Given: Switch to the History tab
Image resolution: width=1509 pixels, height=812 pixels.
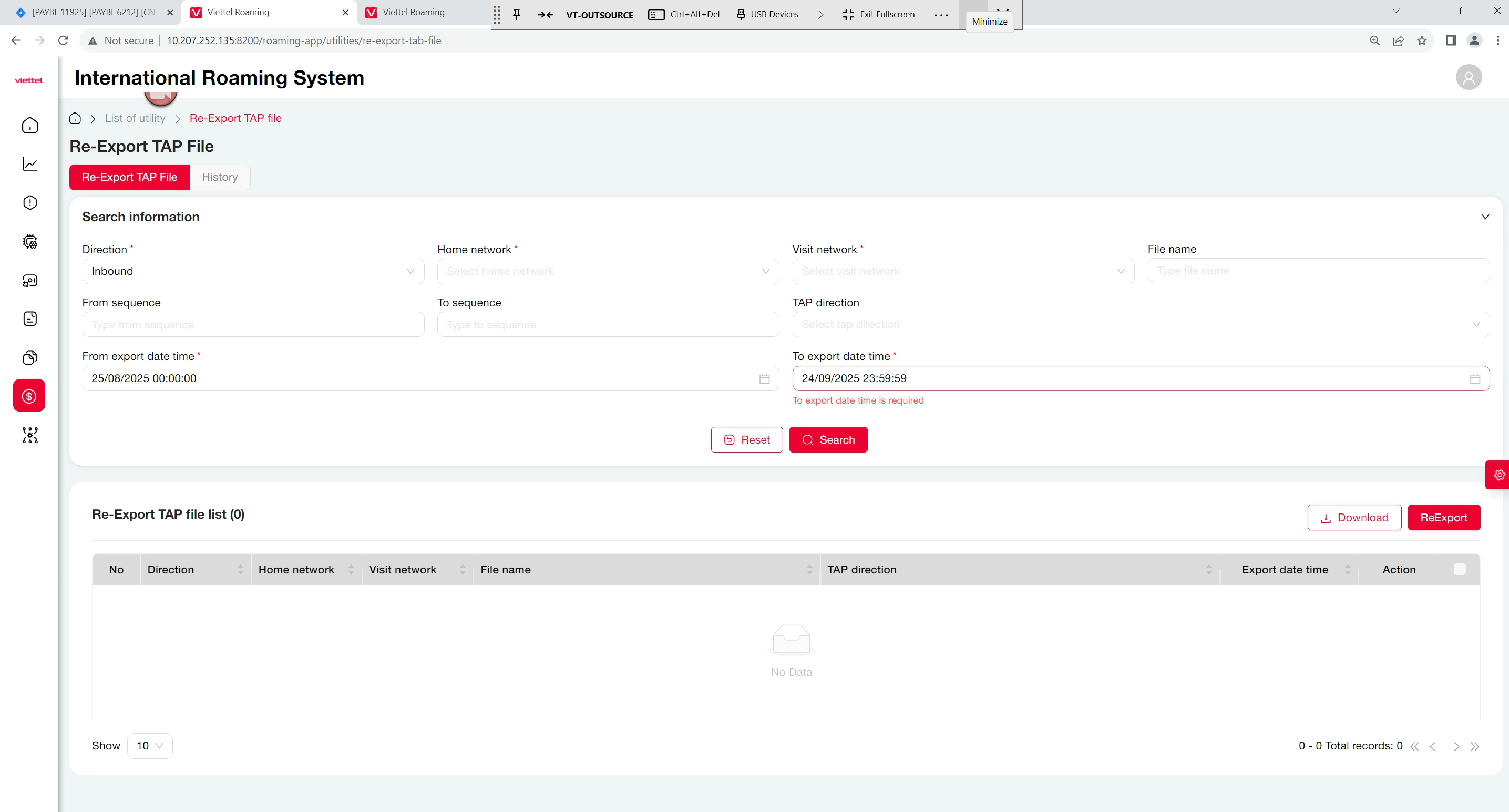Looking at the screenshot, I should point(220,177).
